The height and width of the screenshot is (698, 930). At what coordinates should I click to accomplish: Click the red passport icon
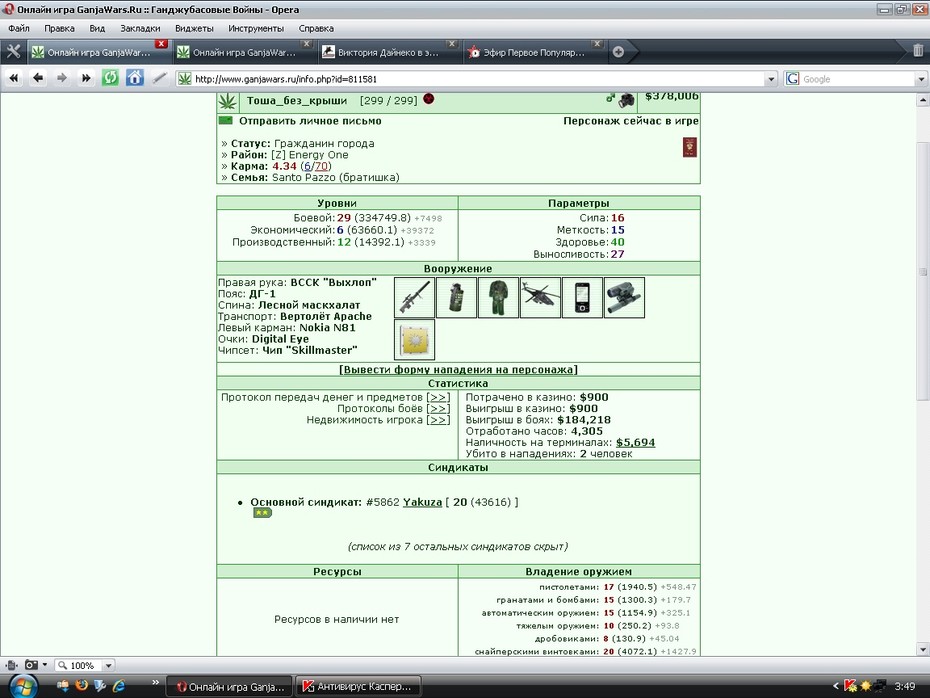coord(690,147)
